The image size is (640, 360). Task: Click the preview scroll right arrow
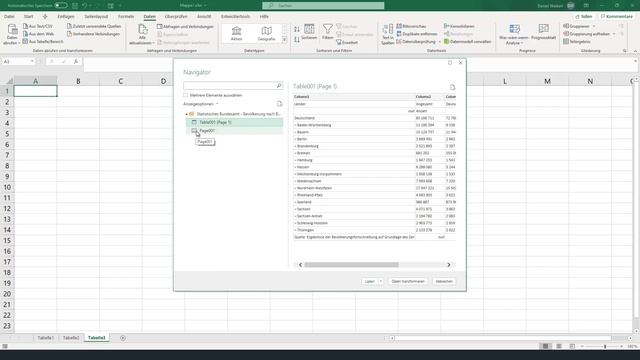click(449, 265)
